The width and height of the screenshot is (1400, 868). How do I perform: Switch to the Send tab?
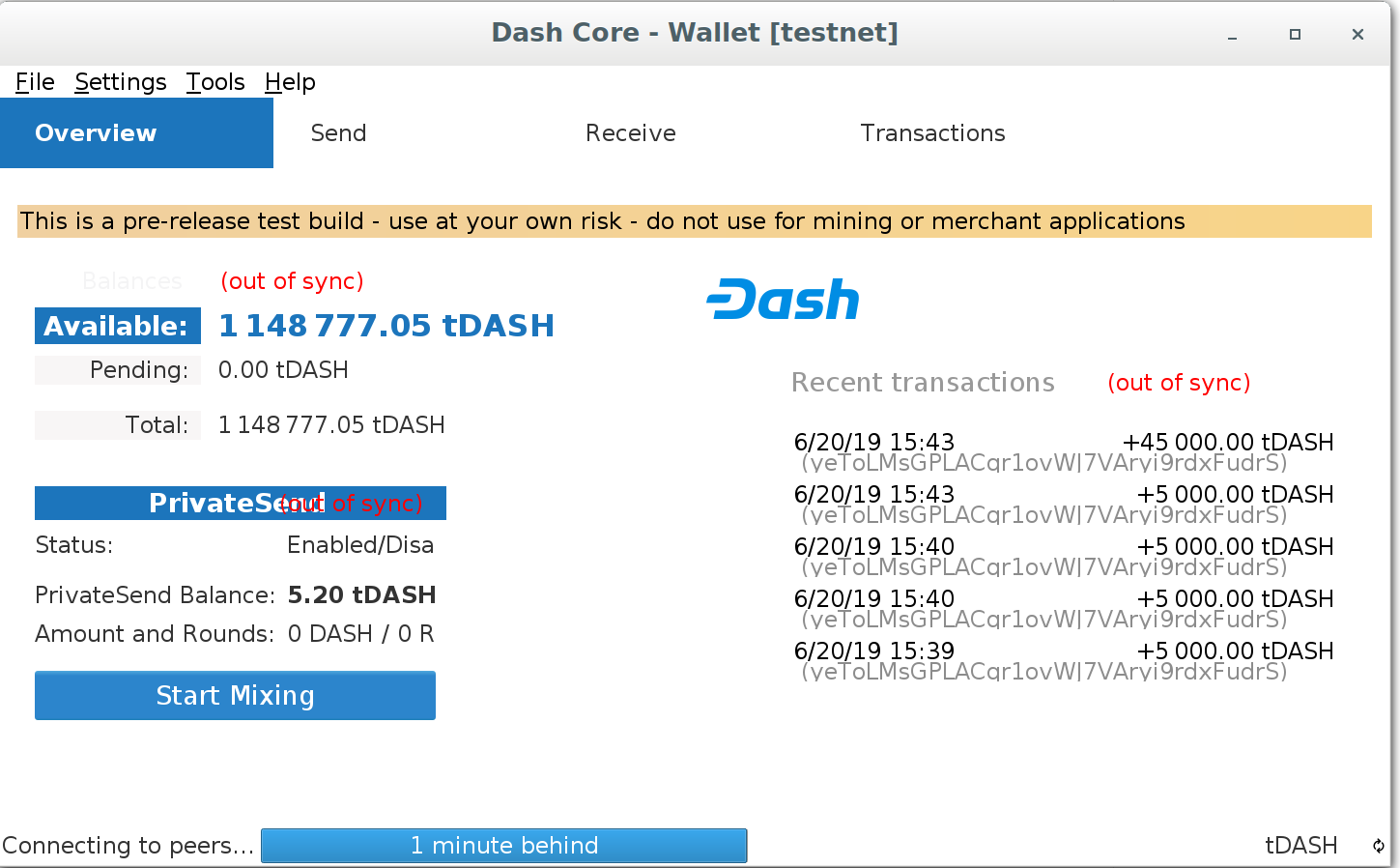coord(338,133)
